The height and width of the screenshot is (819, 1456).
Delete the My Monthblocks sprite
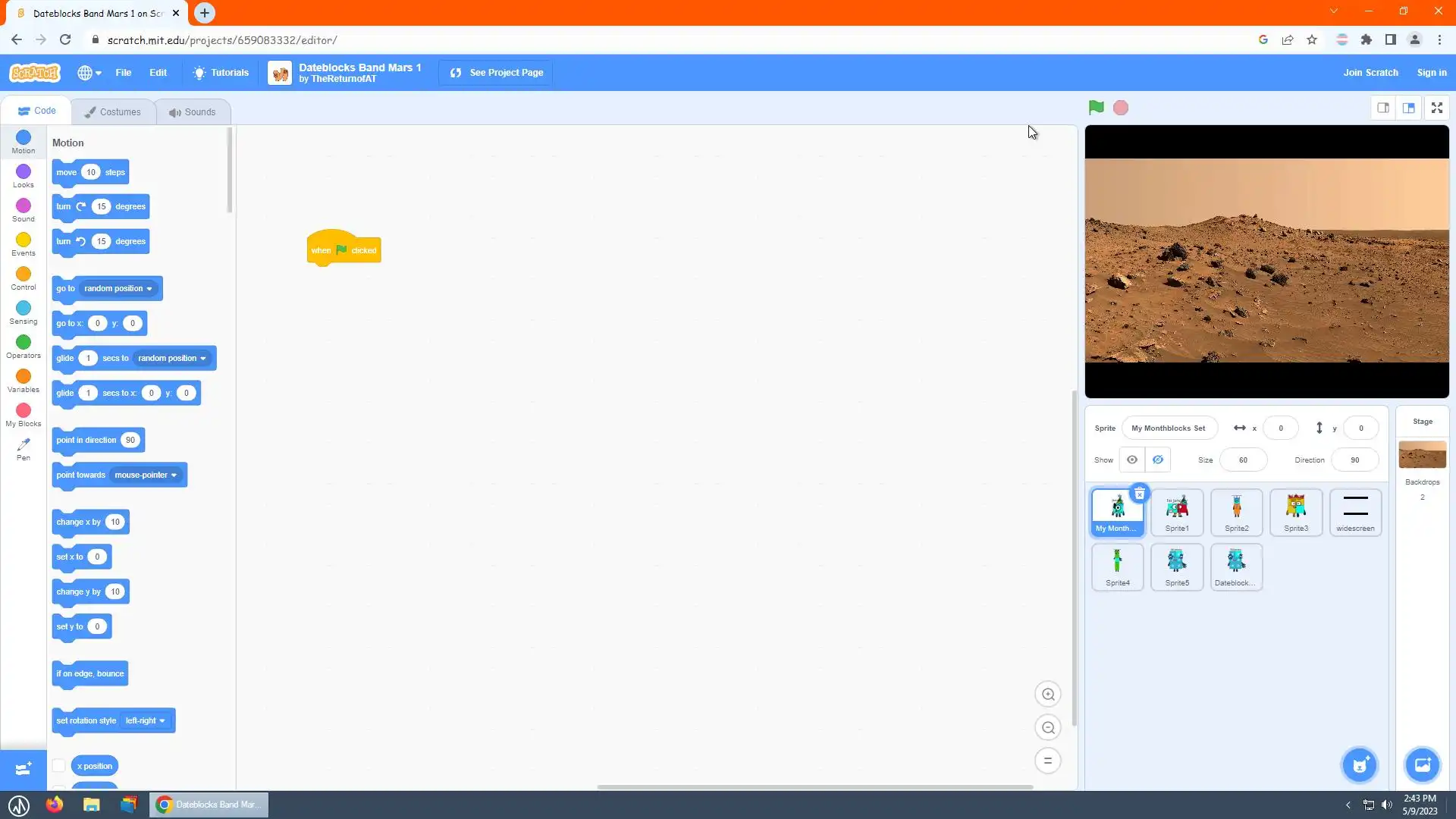click(x=1139, y=494)
